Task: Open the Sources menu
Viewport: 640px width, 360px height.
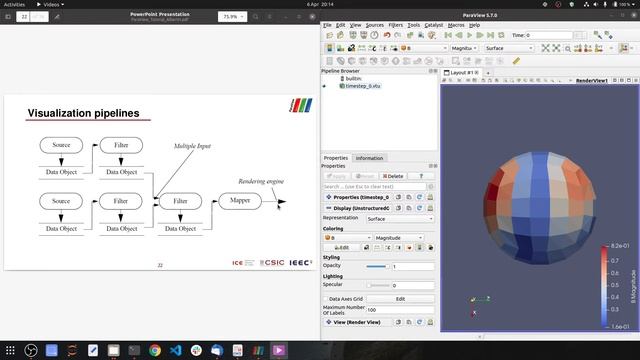Action: click(x=374, y=25)
